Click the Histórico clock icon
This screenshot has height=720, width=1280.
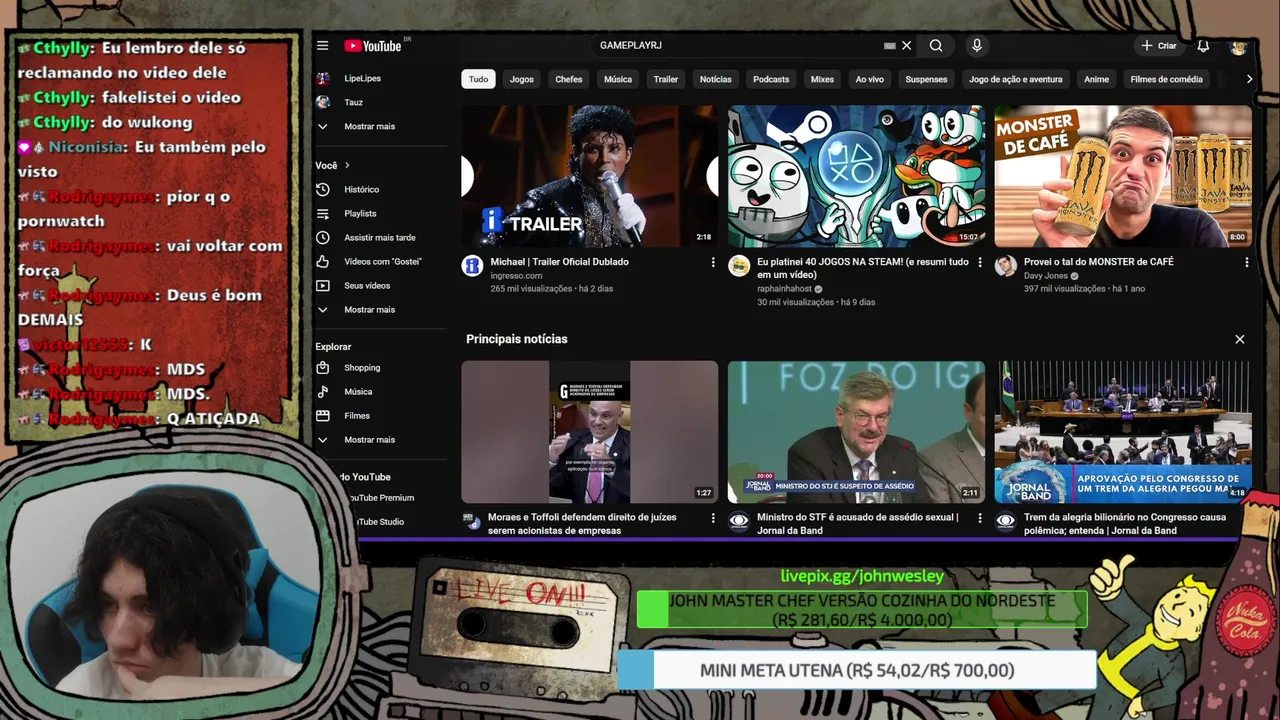coord(323,189)
